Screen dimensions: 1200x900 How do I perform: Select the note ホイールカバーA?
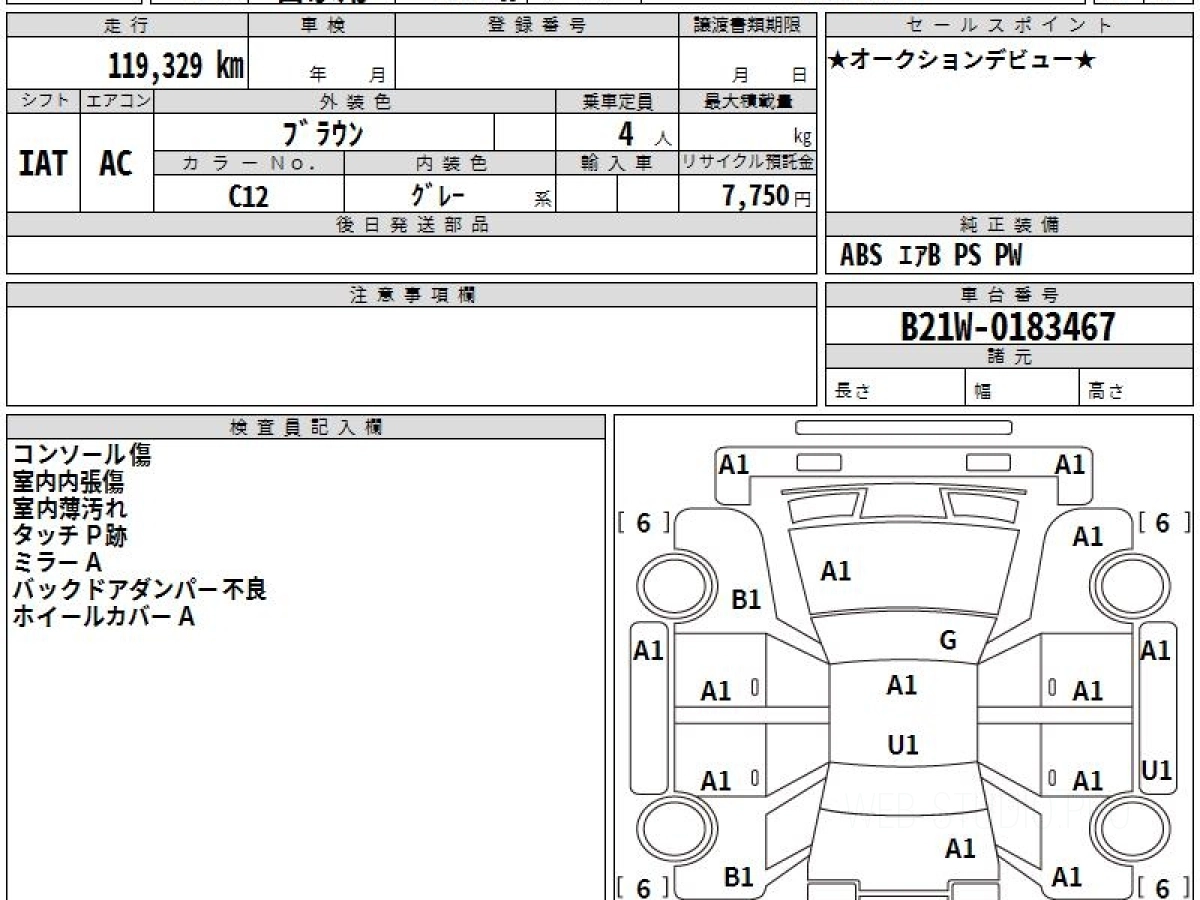[x=103, y=616]
